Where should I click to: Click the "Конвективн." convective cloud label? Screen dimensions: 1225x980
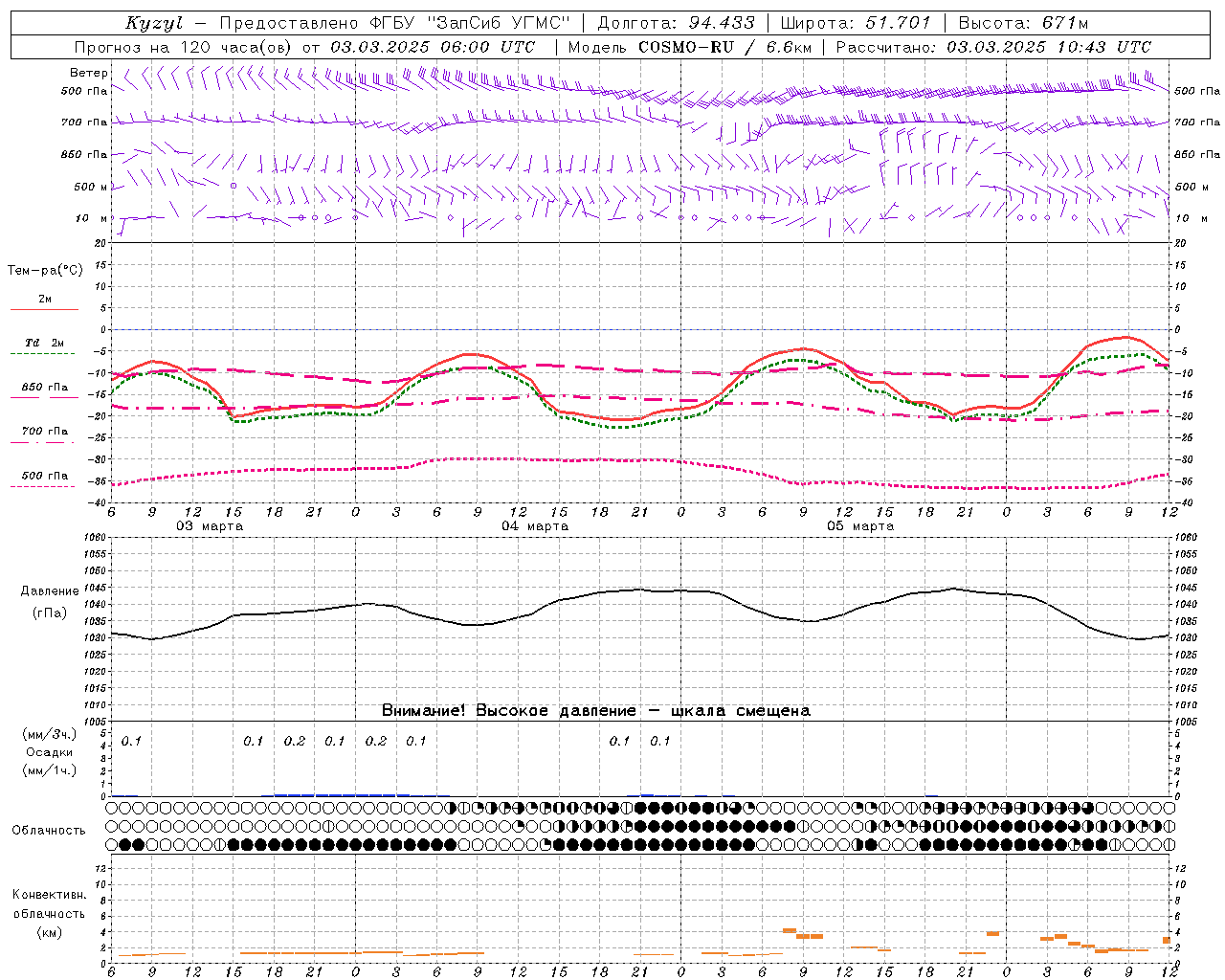click(x=50, y=895)
